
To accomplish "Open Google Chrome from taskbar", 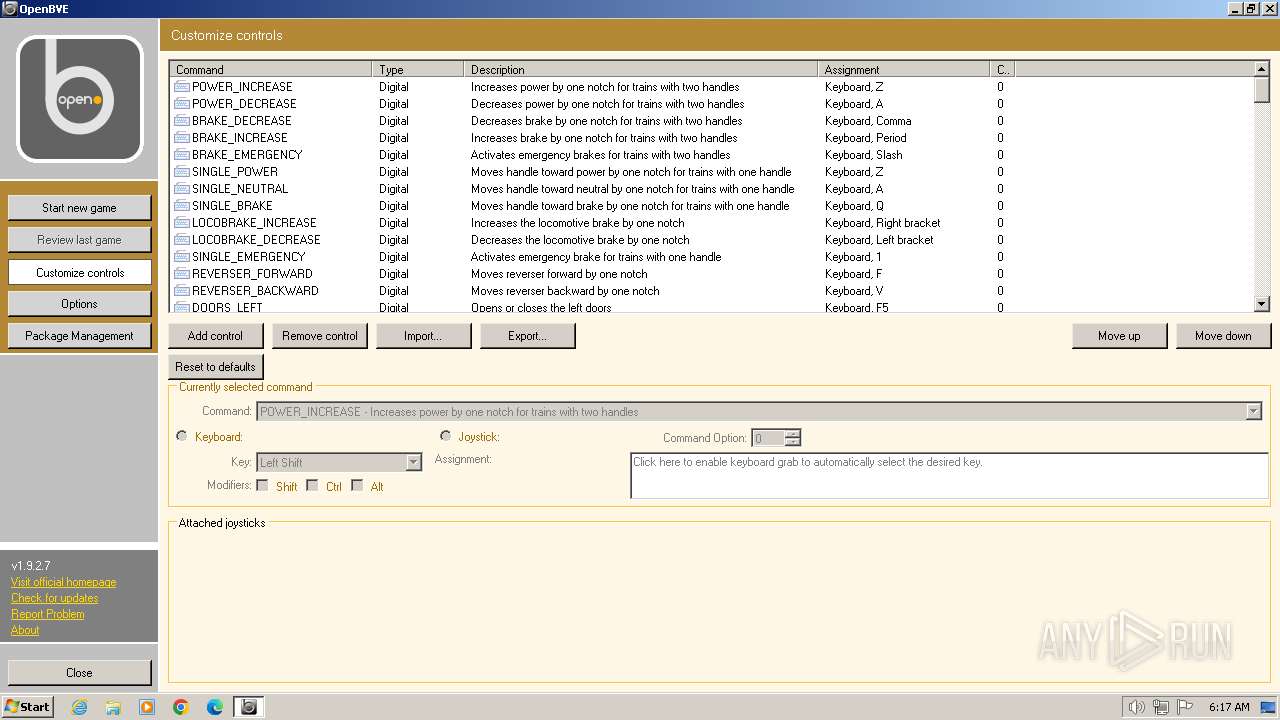I will 181,707.
